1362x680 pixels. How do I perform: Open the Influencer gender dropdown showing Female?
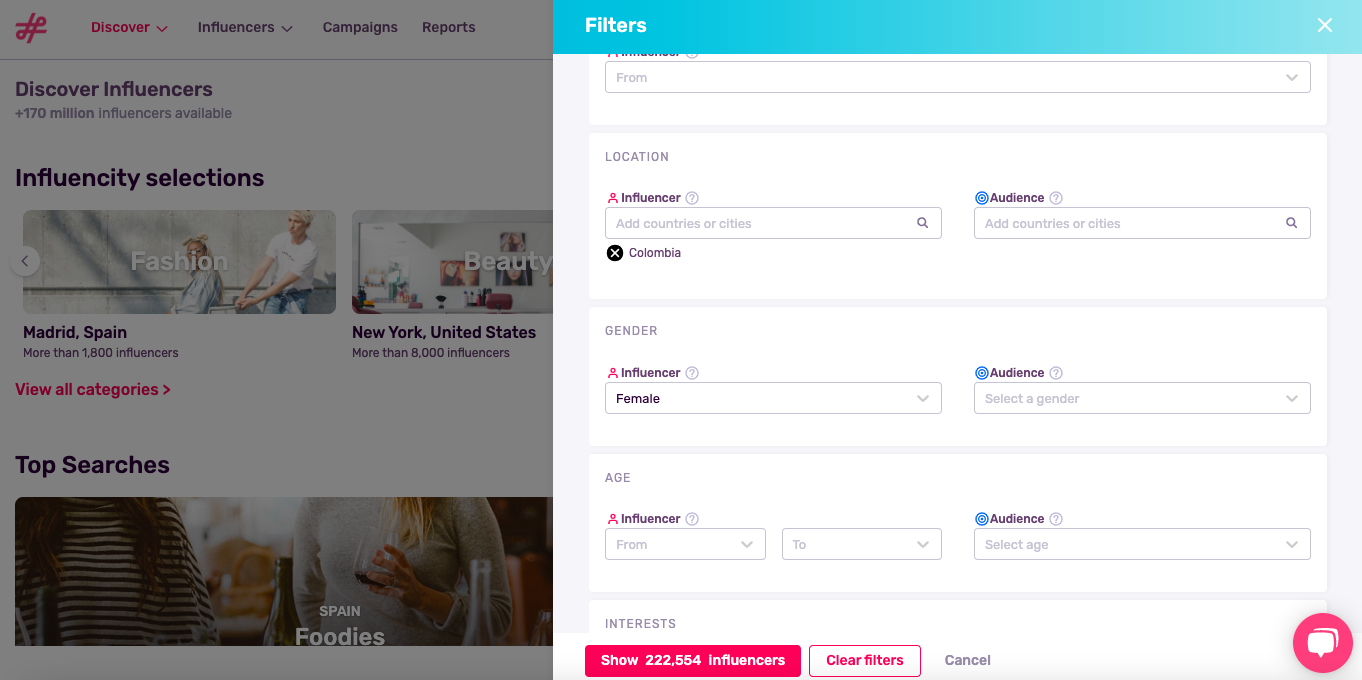(773, 398)
